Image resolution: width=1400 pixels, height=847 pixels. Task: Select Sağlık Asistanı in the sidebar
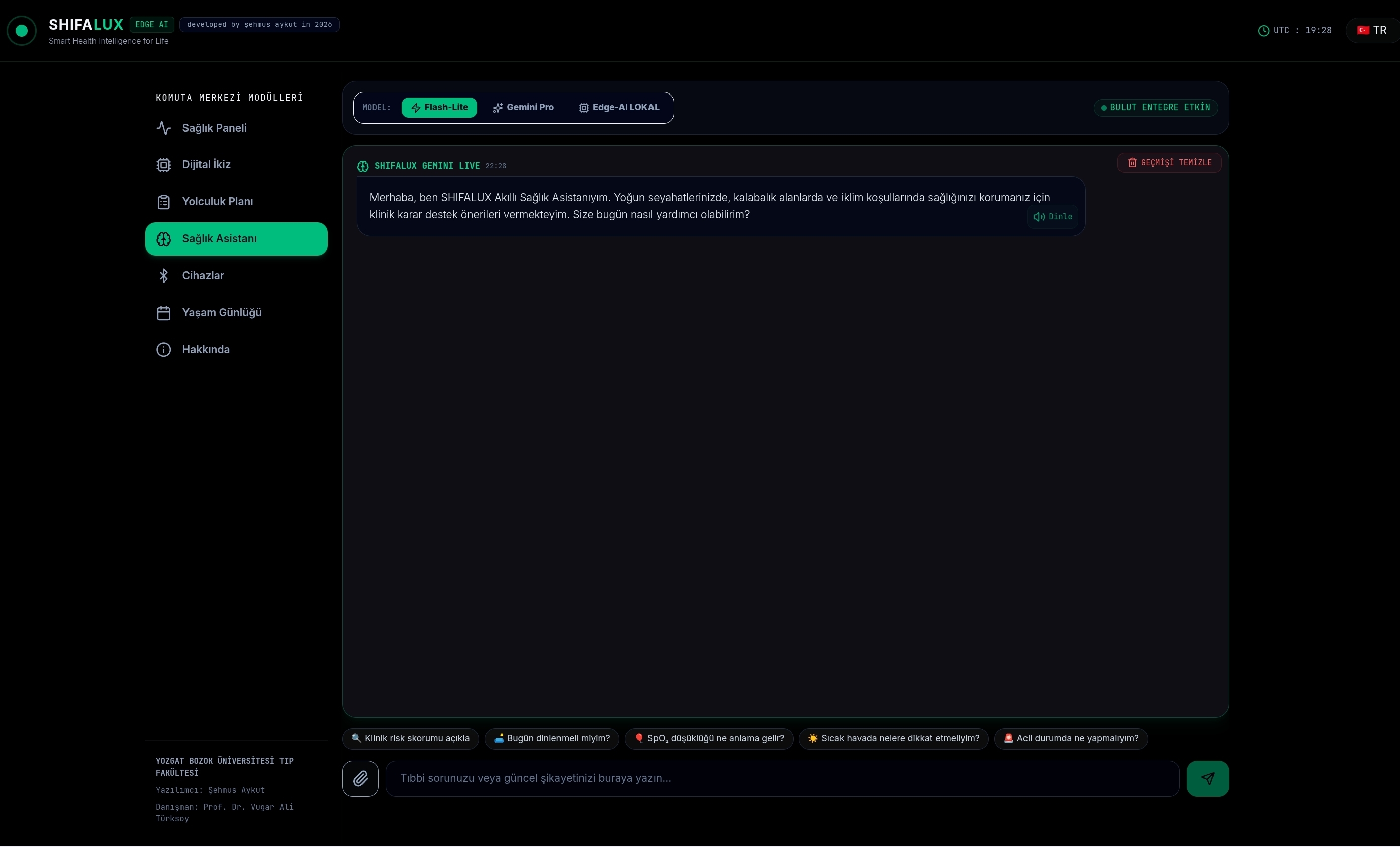[236, 239]
